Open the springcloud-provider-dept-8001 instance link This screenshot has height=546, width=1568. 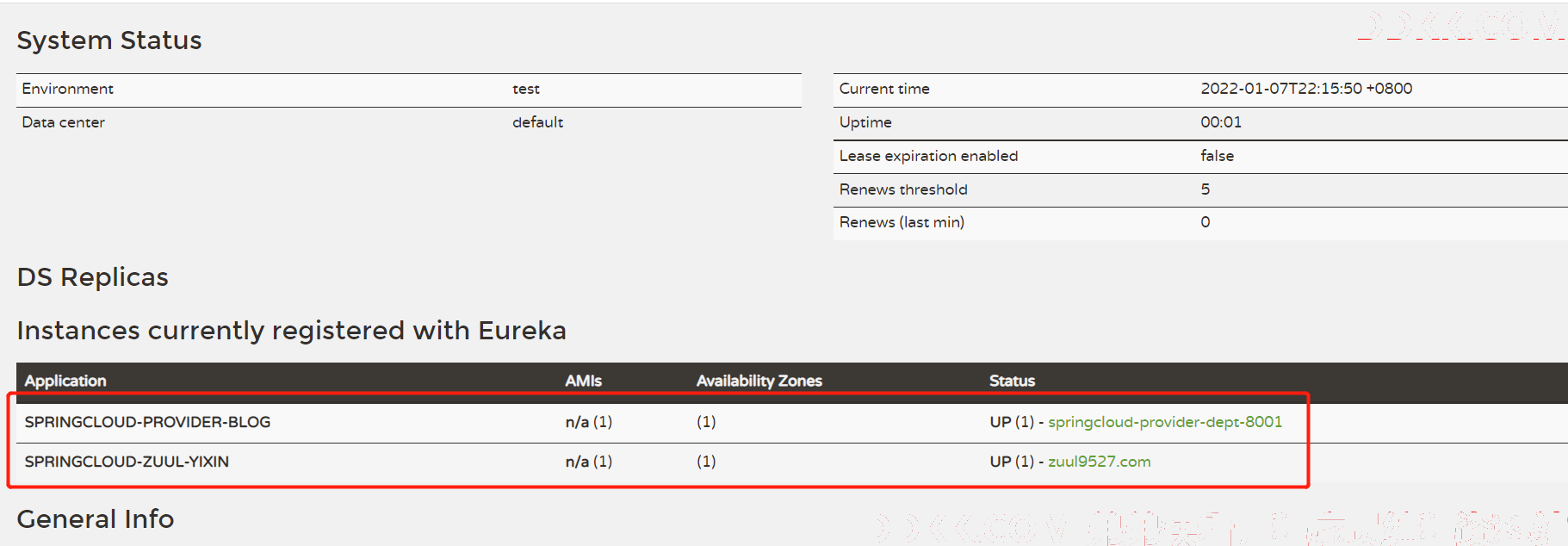coord(1164,422)
